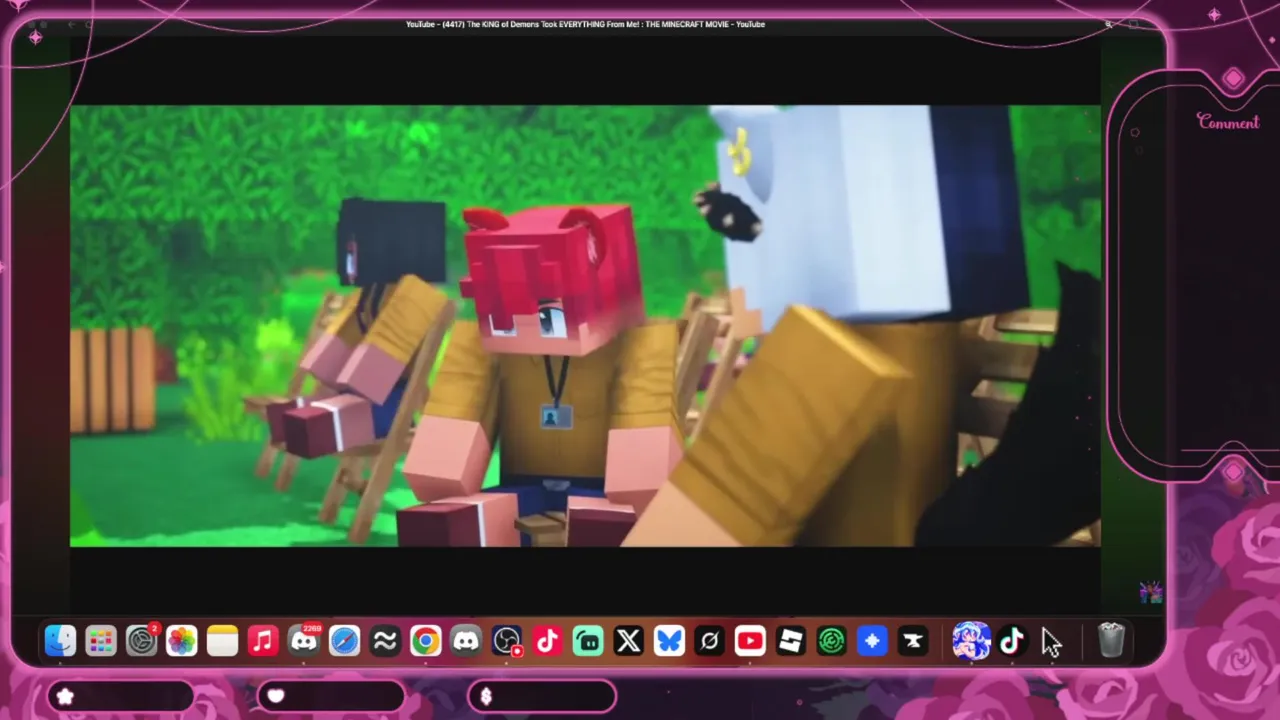Open OBS Studio from the dock

point(507,641)
